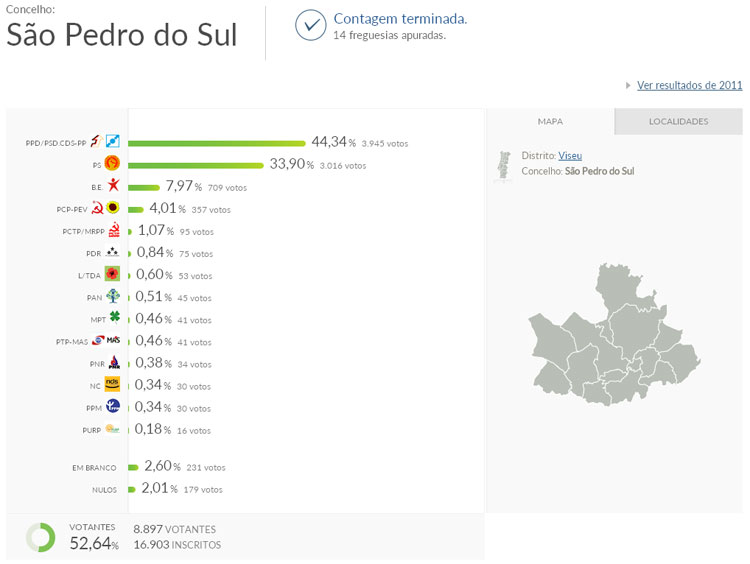The height and width of the screenshot is (564, 750).
Task: Click the NC yellow nós logo
Action: (113, 385)
